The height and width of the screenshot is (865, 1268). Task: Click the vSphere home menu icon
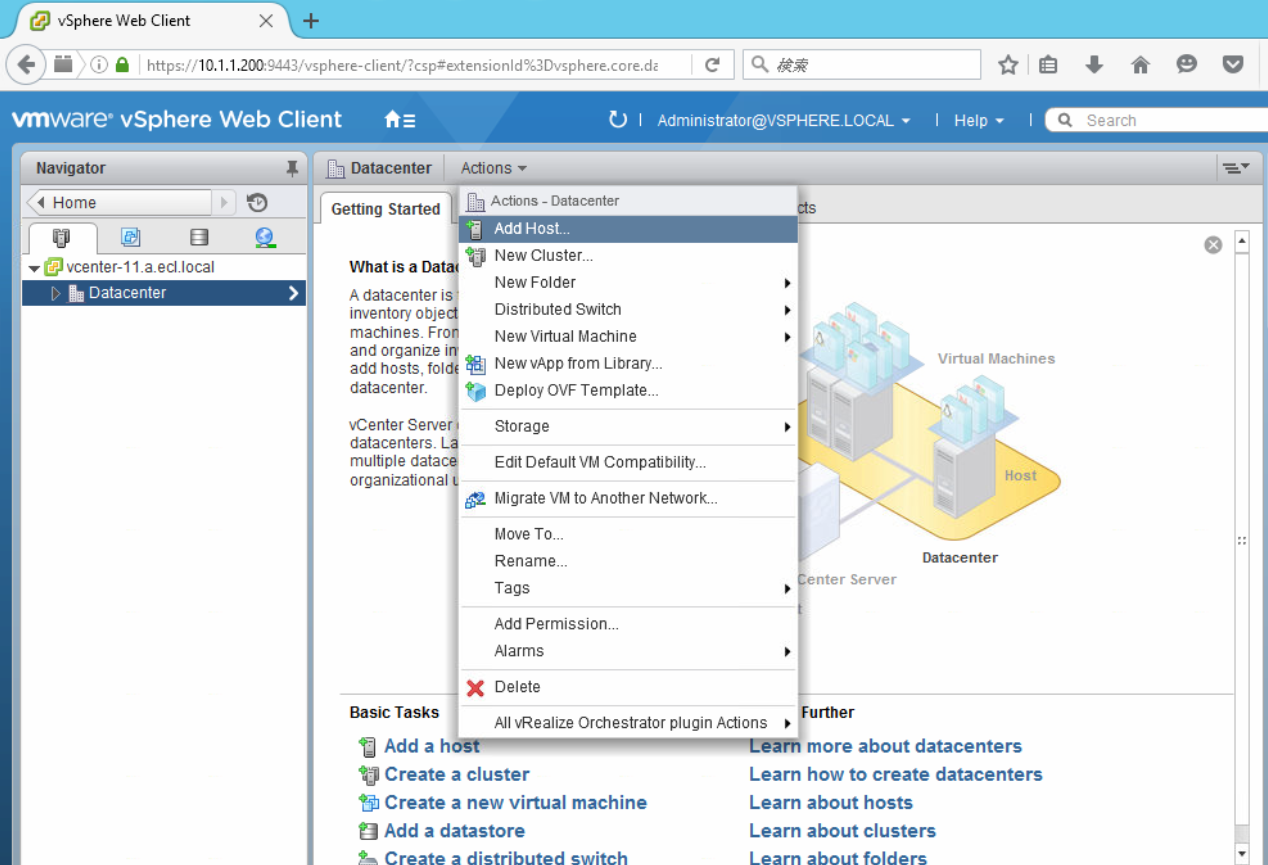coord(400,120)
